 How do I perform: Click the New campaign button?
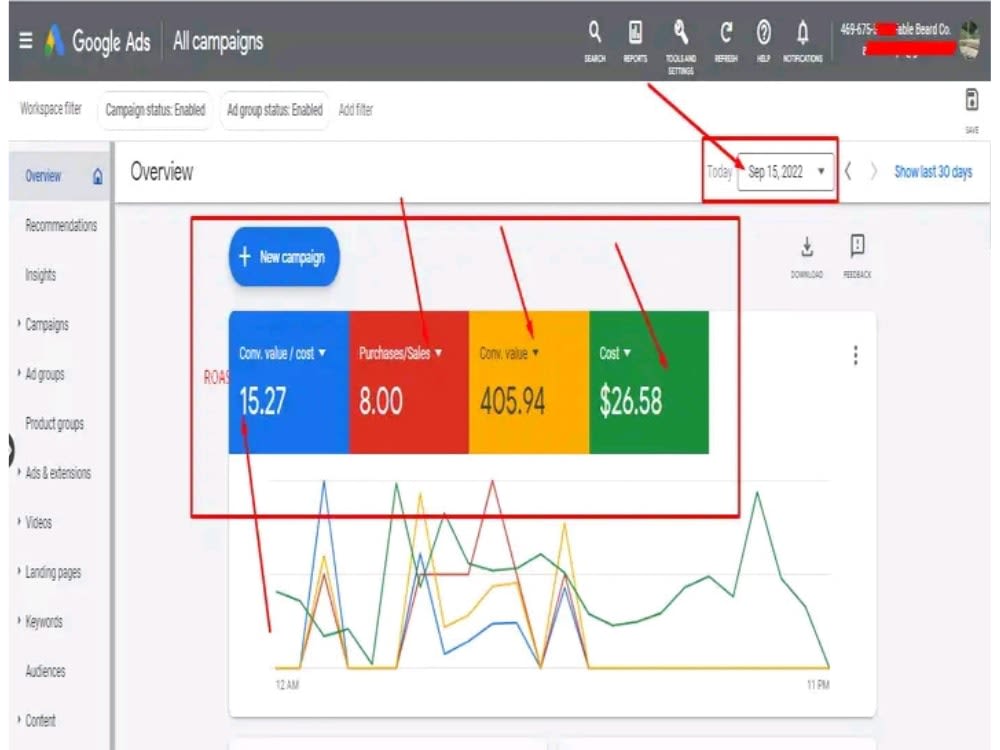click(x=284, y=256)
